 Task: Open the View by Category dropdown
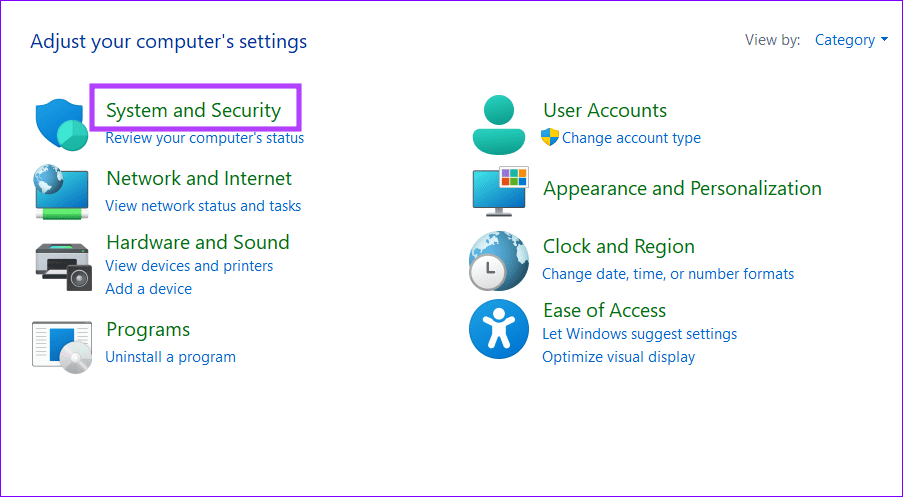(851, 40)
